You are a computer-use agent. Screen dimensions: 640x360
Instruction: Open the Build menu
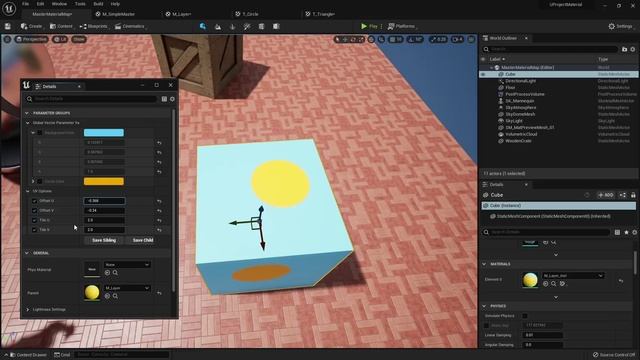[x=98, y=4]
